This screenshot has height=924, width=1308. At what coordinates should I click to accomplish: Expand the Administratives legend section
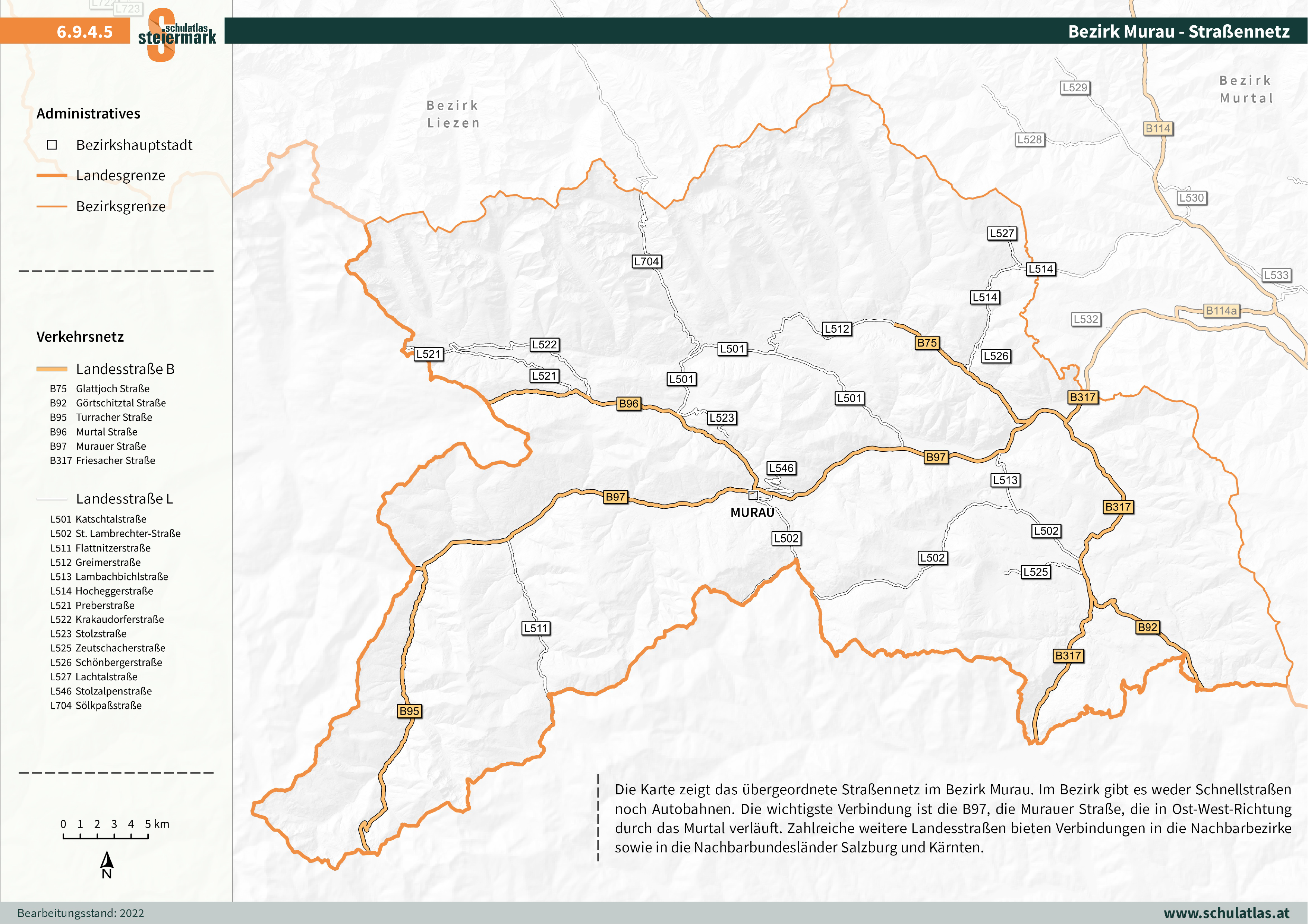[x=89, y=113]
